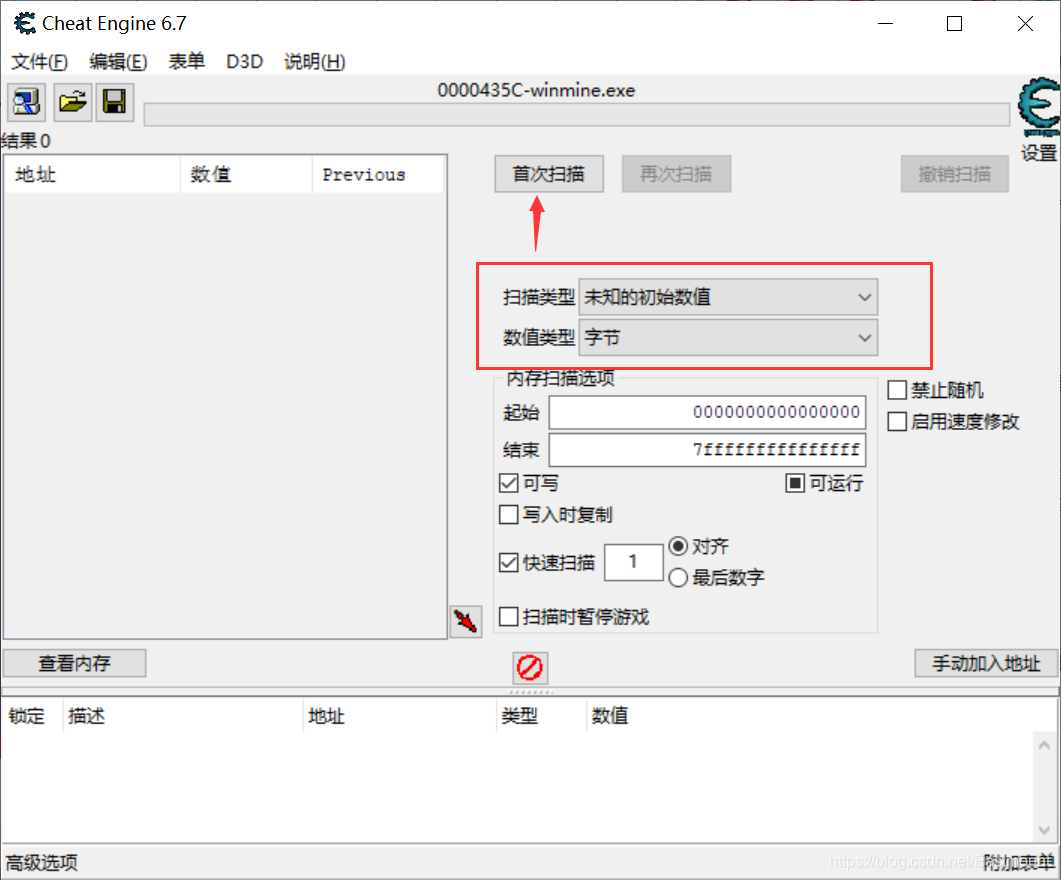The height and width of the screenshot is (880, 1061).
Task: Click the 结束 address input field
Action: point(707,450)
